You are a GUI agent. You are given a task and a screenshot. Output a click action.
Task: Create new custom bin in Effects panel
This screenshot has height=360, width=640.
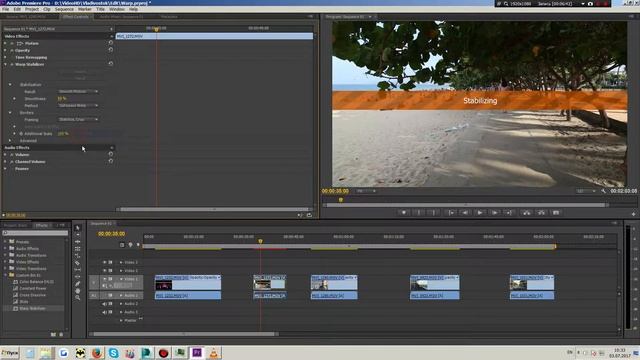click(53, 335)
